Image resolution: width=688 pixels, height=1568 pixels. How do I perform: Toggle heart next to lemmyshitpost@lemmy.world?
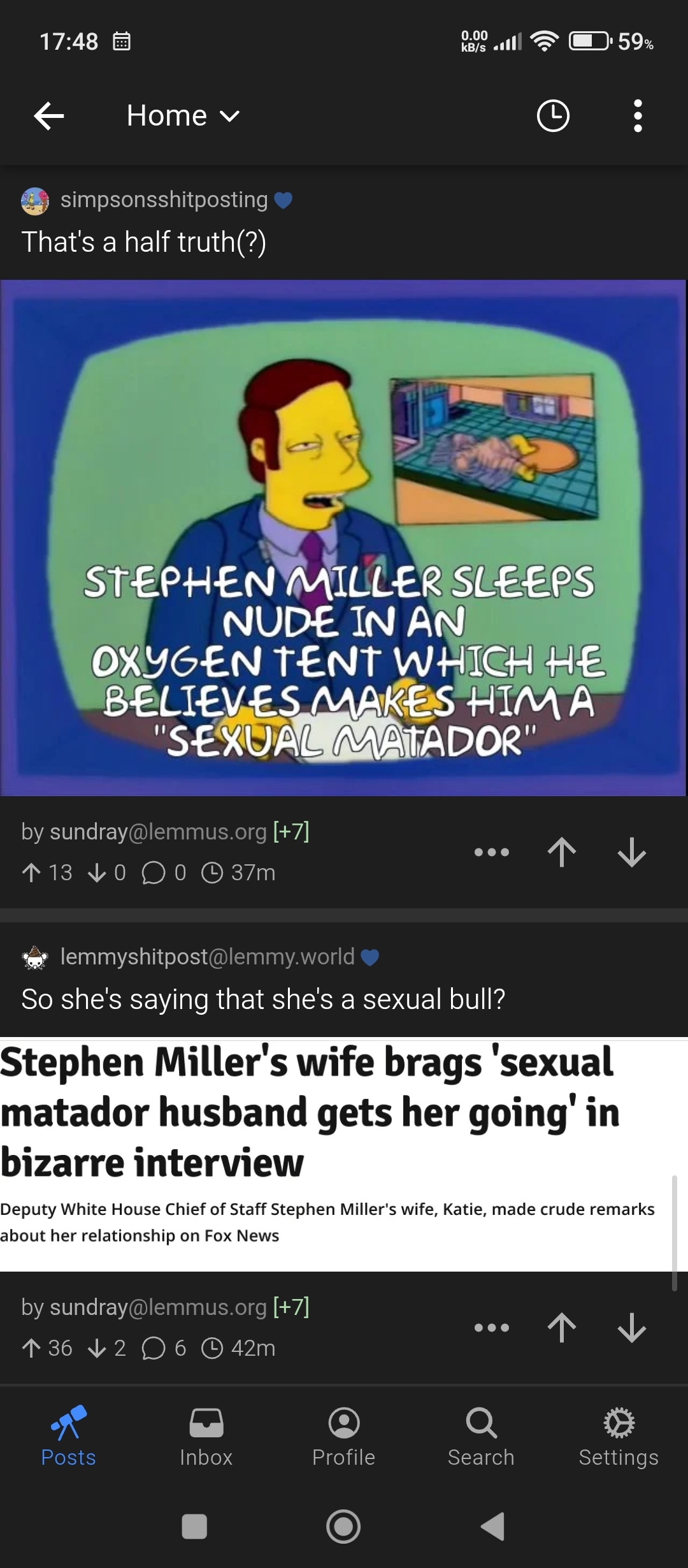tap(370, 957)
